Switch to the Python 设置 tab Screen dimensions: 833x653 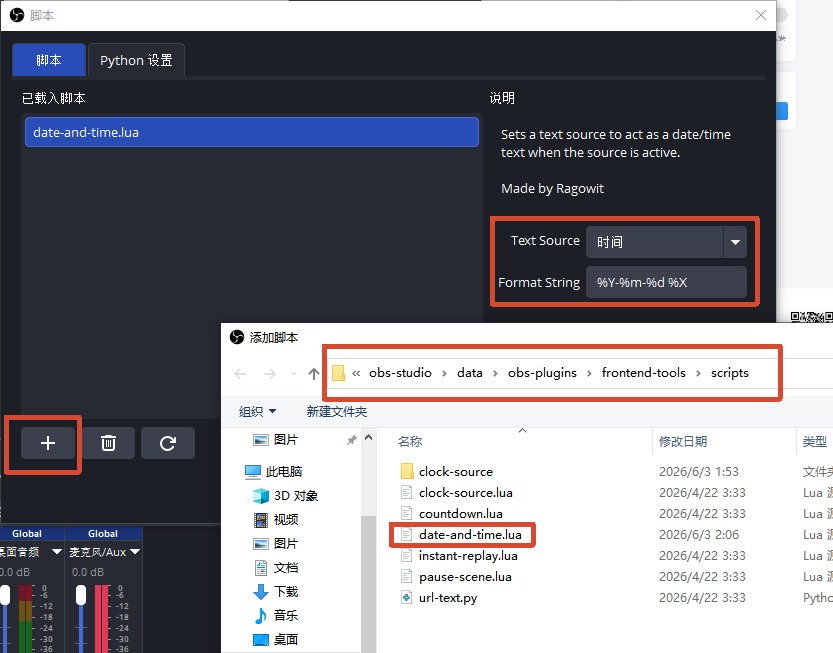tap(137, 60)
